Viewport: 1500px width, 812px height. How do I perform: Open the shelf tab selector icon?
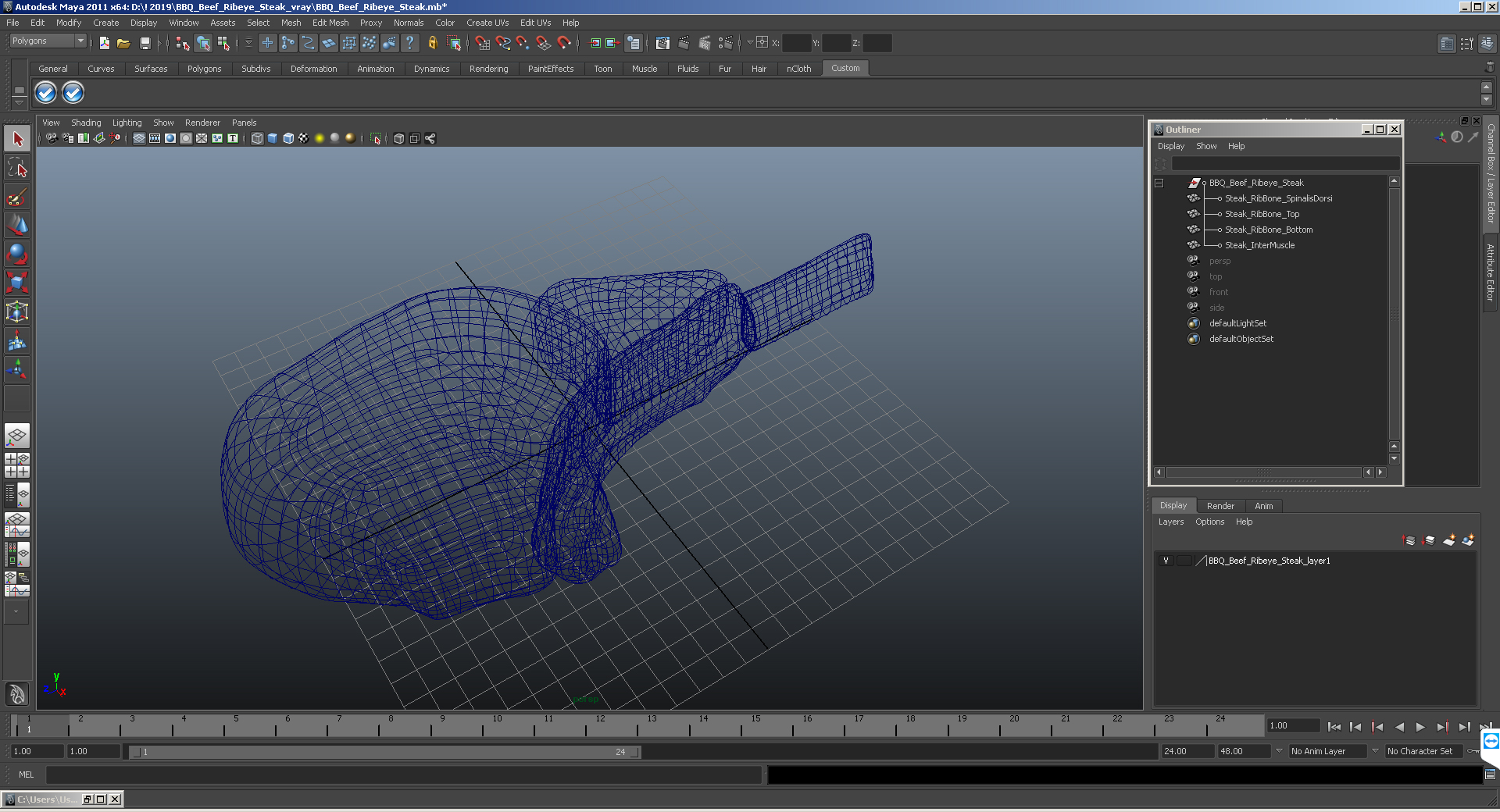[20, 89]
